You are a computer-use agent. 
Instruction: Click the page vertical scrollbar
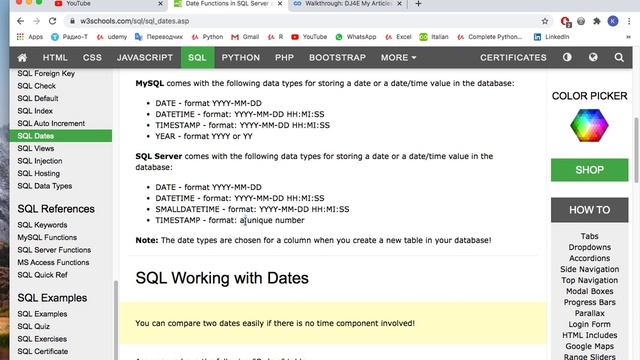point(636,150)
